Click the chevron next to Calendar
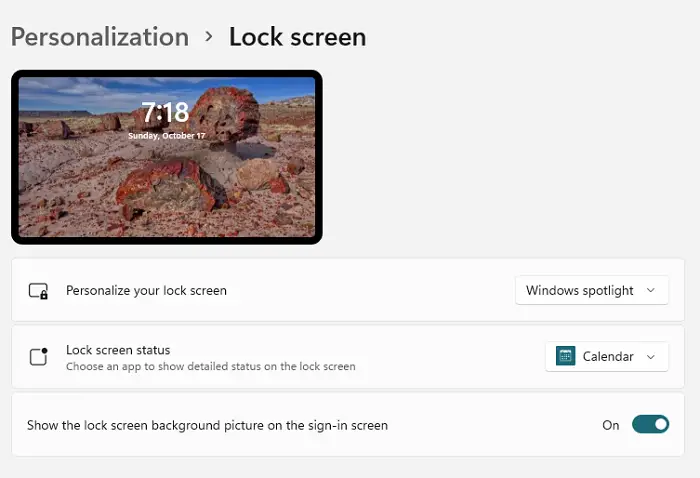This screenshot has width=700, height=478. [650, 357]
